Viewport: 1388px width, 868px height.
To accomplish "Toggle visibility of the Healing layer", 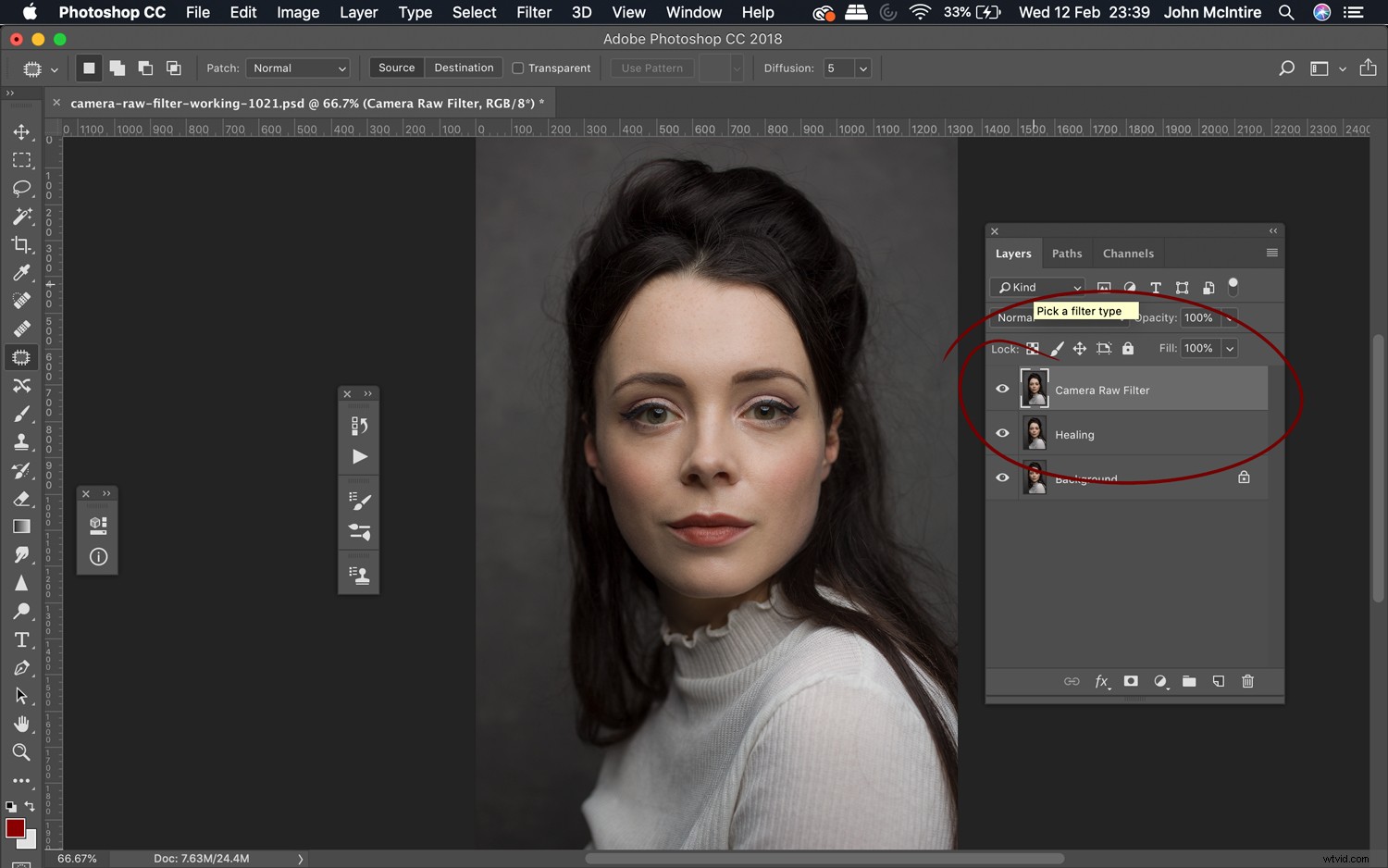I will (x=1002, y=433).
